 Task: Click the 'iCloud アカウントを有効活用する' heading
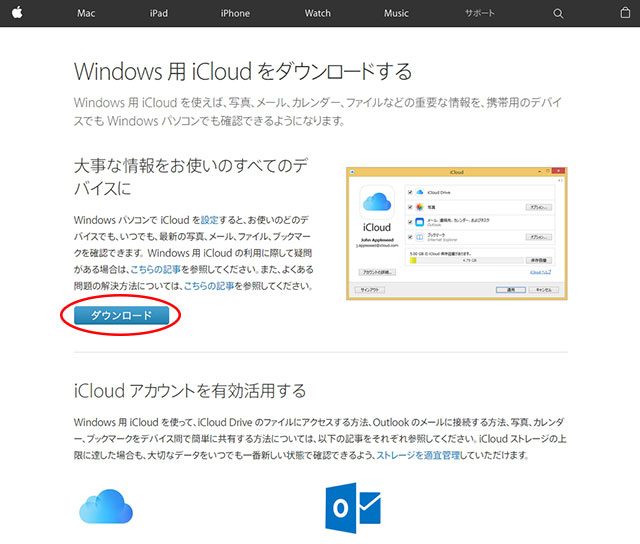pos(190,391)
